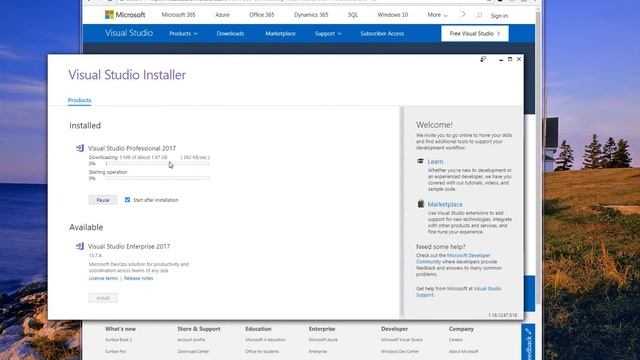Click the Pause button
Viewport: 640px width, 360px height.
103,200
